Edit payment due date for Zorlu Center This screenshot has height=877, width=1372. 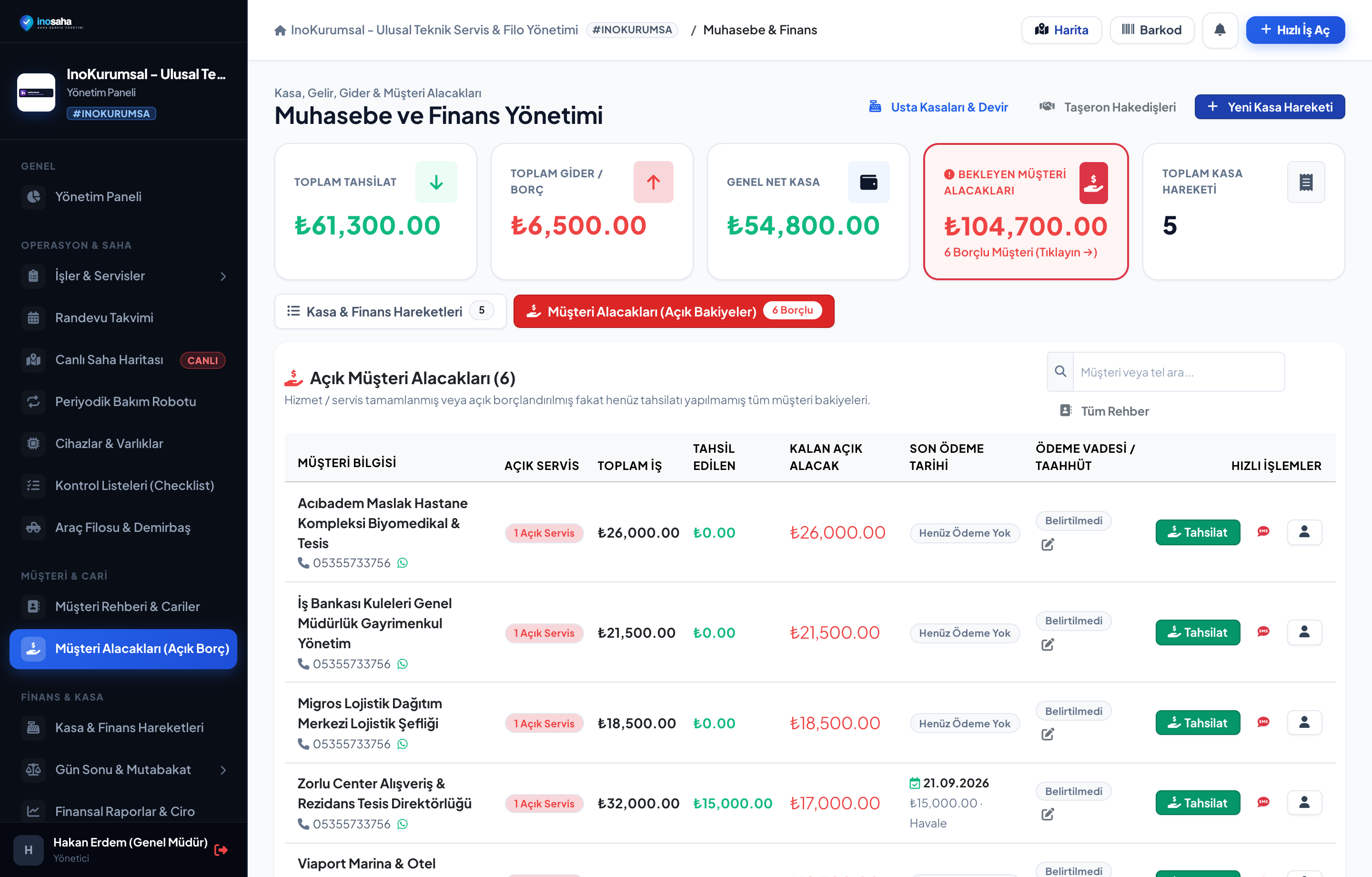[1048, 814]
